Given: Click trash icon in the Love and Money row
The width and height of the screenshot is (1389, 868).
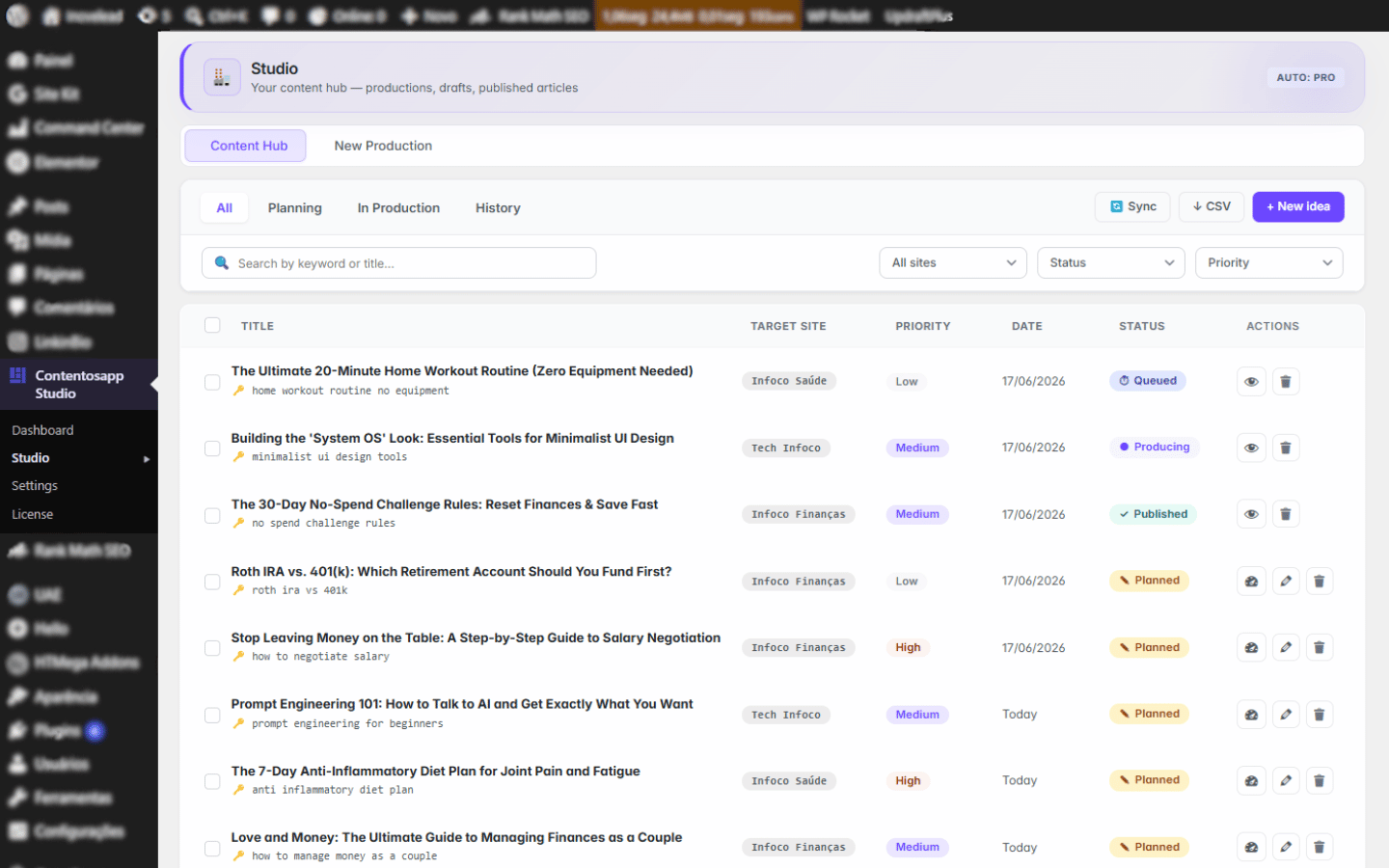Looking at the screenshot, I should 1319,848.
